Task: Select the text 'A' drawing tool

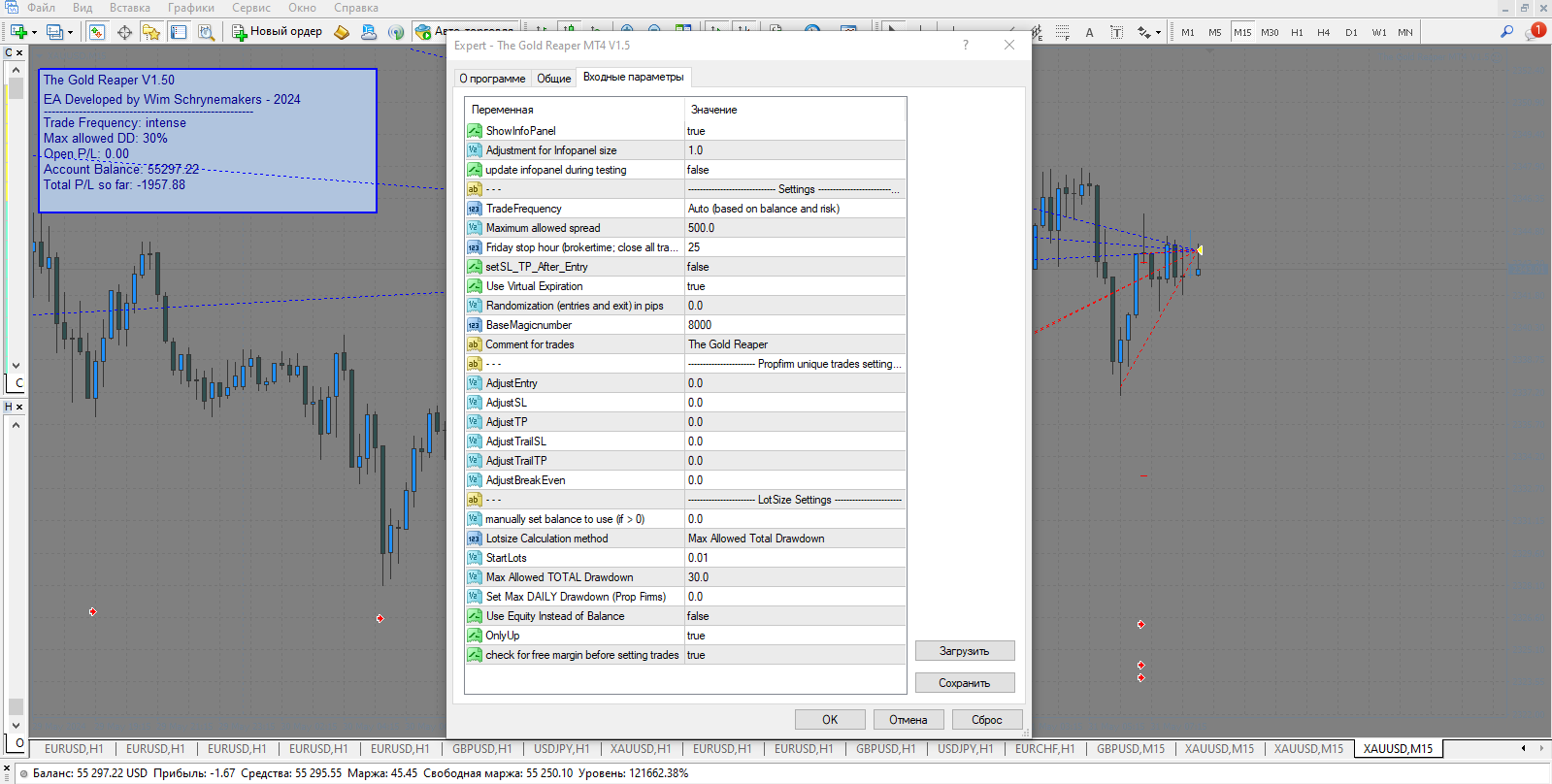Action: pyautogui.click(x=1089, y=32)
